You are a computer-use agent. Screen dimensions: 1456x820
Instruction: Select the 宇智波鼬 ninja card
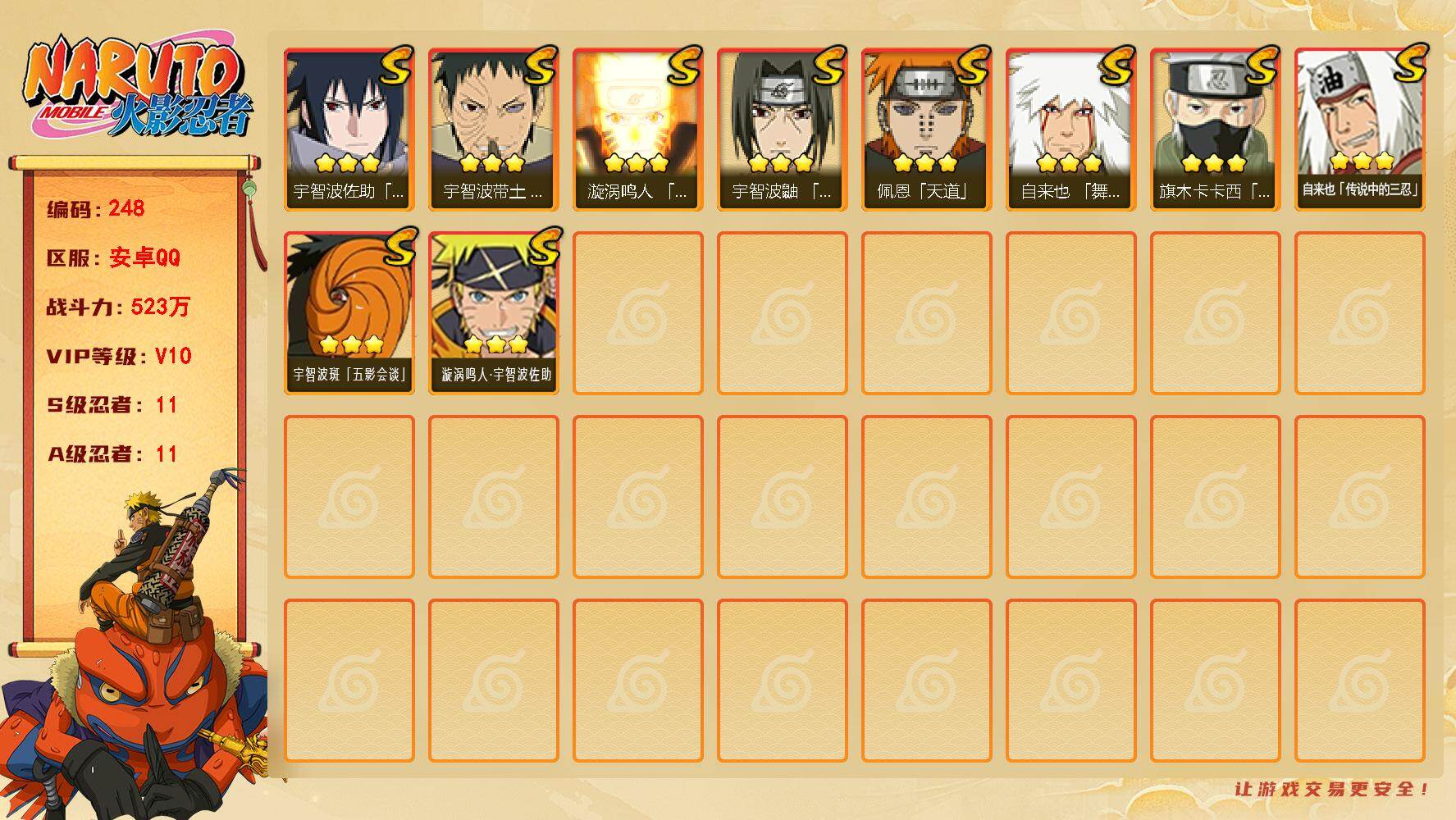pos(783,130)
